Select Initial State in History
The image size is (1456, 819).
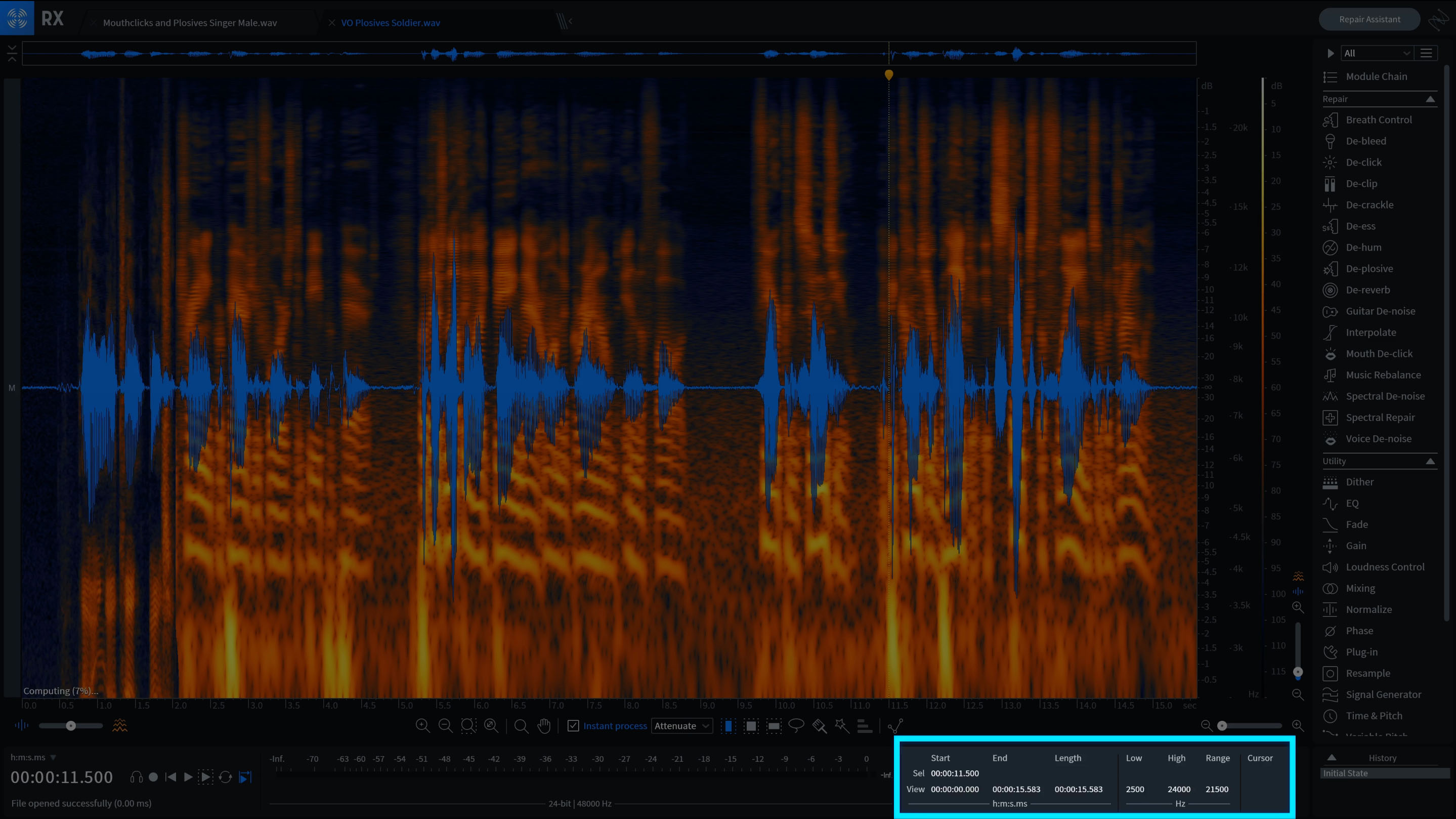pyautogui.click(x=1385, y=773)
